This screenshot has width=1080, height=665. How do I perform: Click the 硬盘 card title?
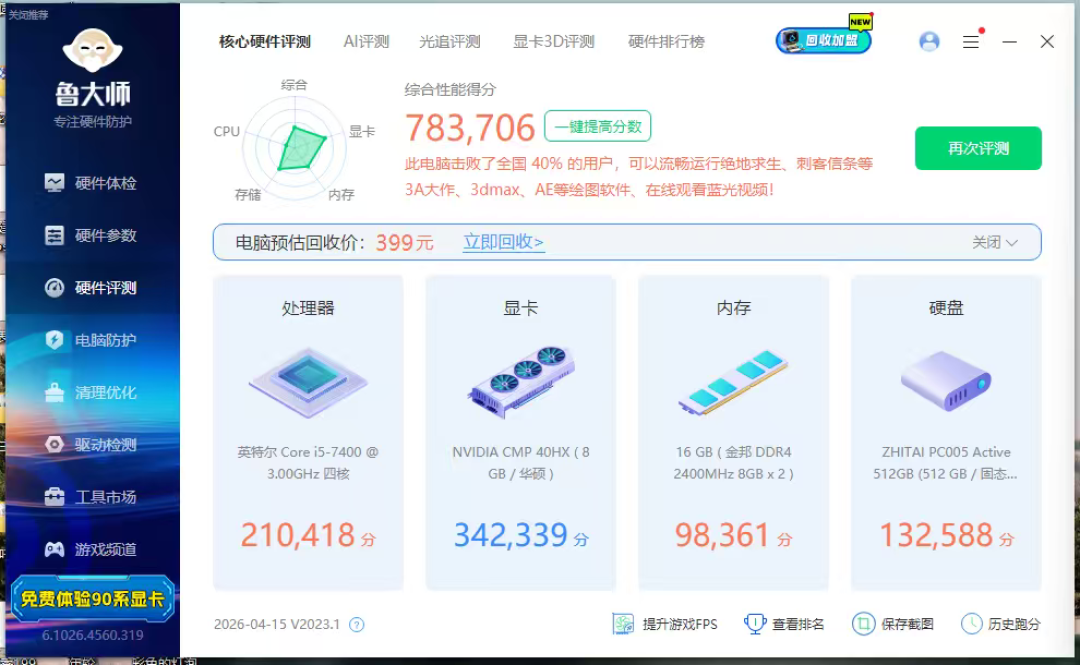[x=946, y=308]
